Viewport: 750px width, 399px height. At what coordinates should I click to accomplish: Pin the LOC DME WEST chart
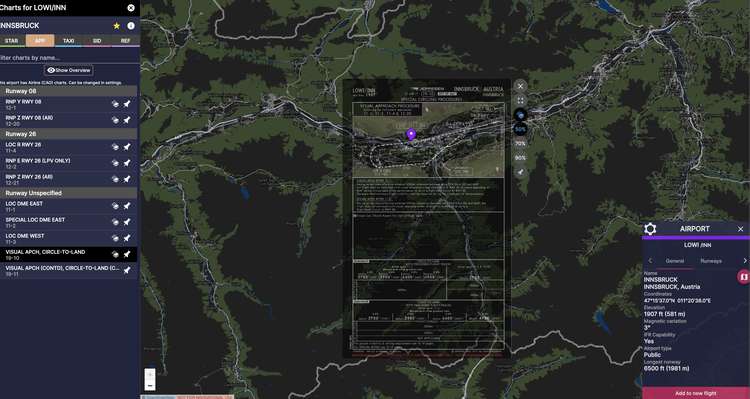point(127,238)
